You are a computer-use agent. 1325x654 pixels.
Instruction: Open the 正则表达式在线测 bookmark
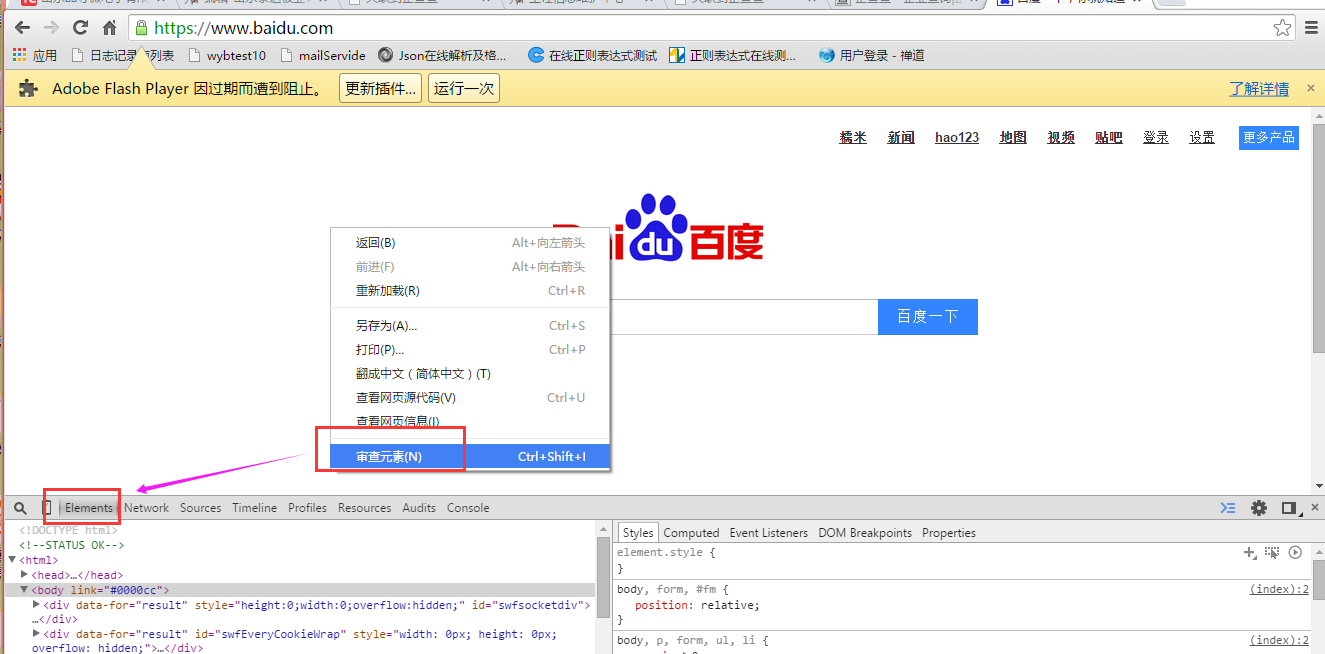tap(733, 56)
